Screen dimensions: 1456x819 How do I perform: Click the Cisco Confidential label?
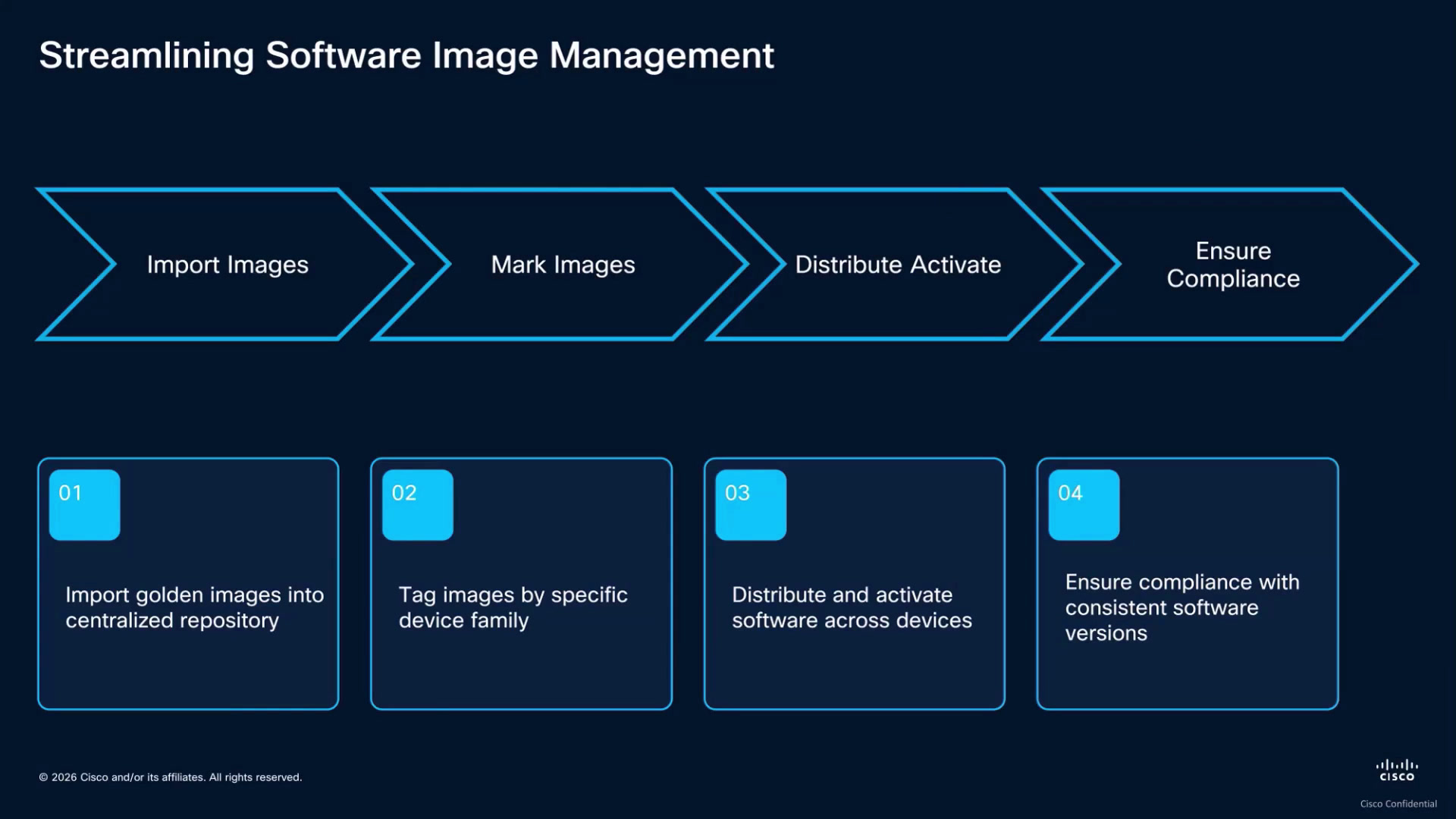click(1398, 804)
